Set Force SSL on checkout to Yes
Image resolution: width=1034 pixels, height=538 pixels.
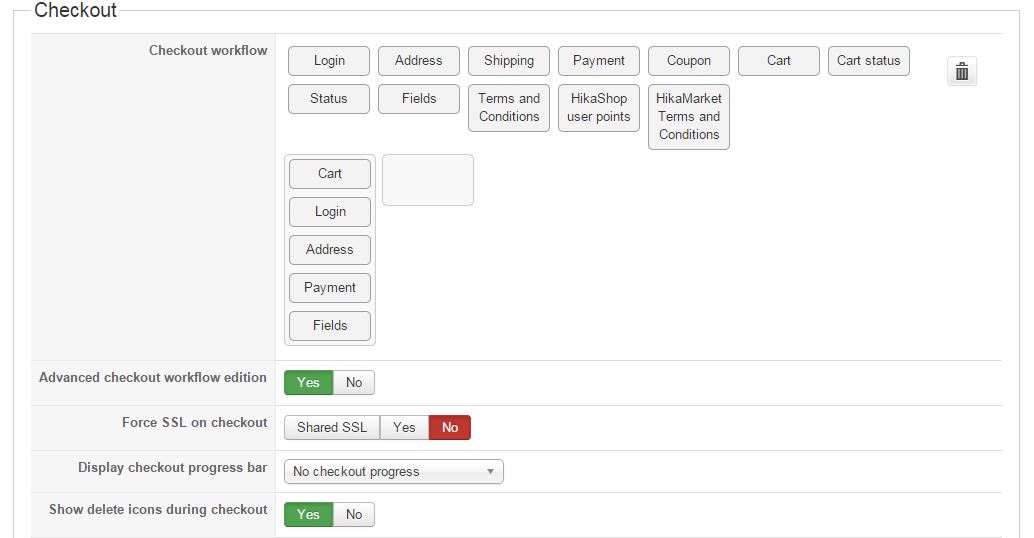tap(404, 427)
